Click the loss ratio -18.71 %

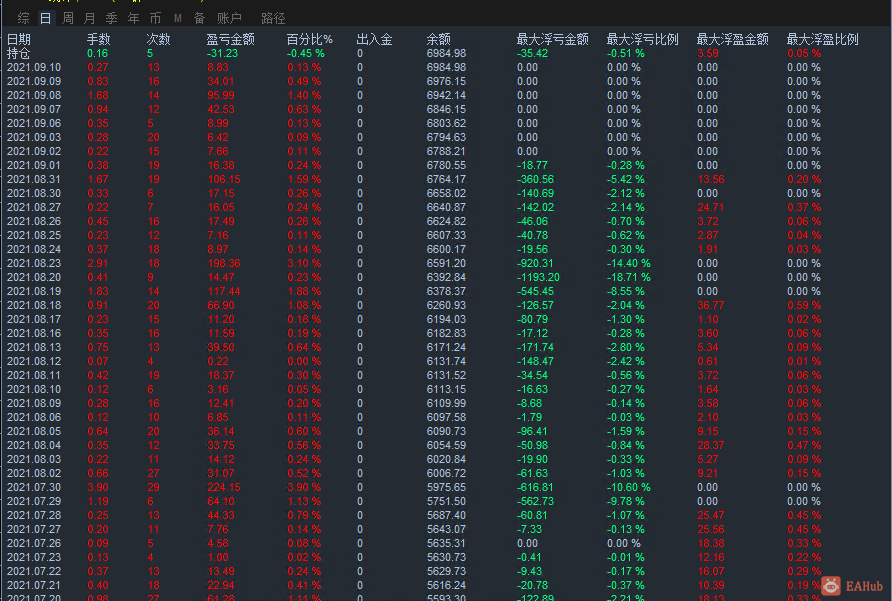coord(629,277)
